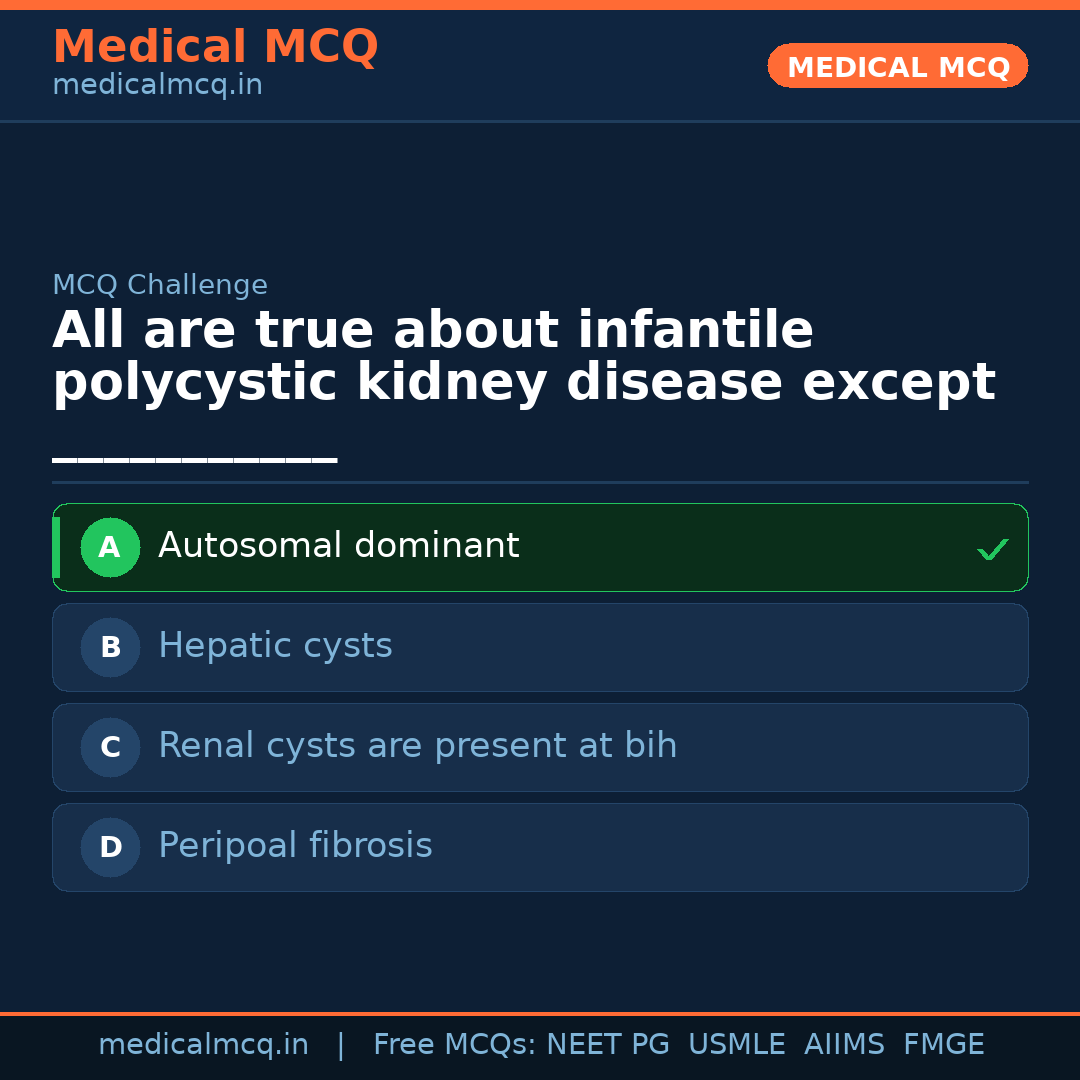The height and width of the screenshot is (1080, 1080).
Task: Choose the 'Hepatic cysts' option
Action: point(275,646)
